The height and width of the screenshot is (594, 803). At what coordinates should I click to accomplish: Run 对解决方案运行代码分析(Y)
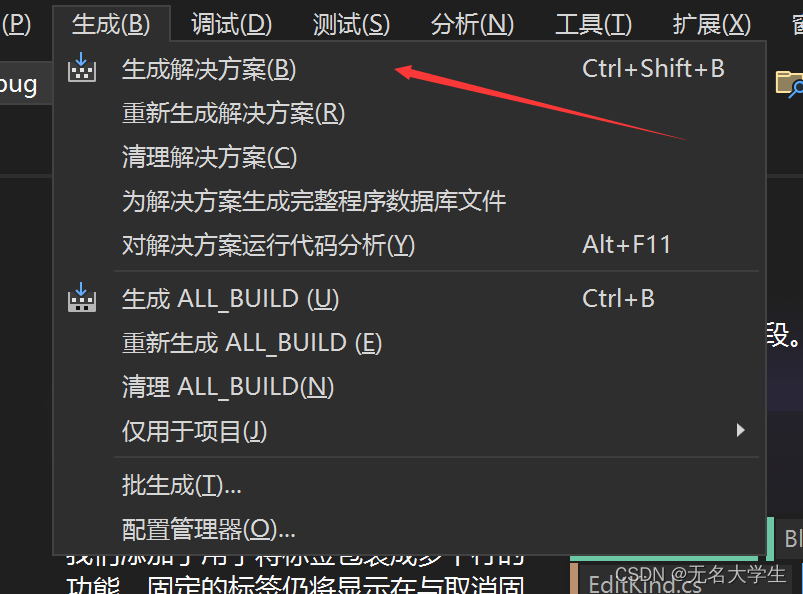click(409, 245)
